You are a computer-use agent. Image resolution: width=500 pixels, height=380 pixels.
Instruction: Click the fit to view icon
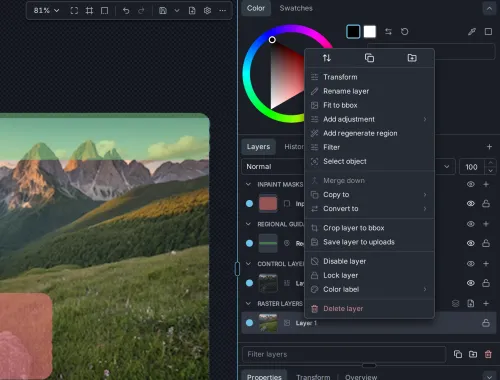tap(74, 11)
